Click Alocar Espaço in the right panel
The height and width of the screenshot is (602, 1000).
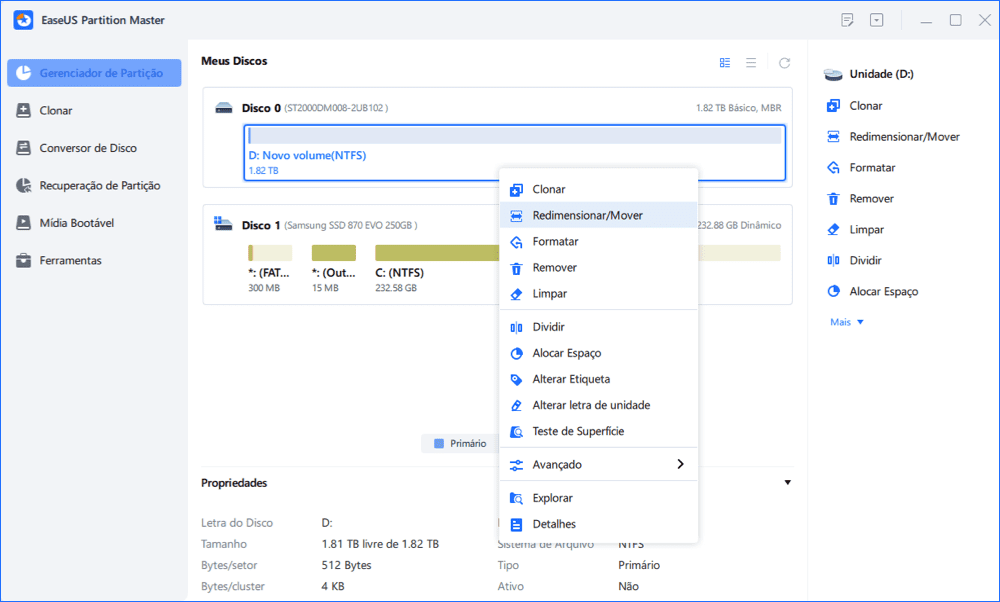pos(872,291)
